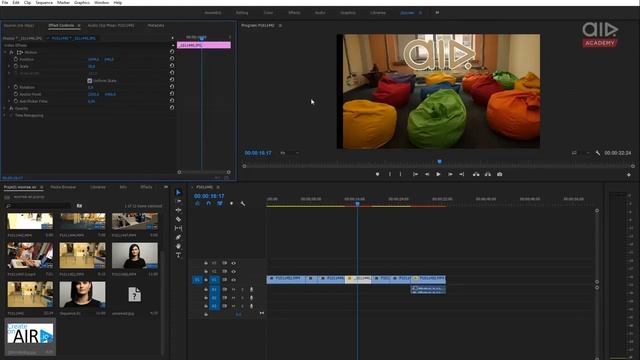Mute audio track A1
This screenshot has height=360, width=640.
233,289
